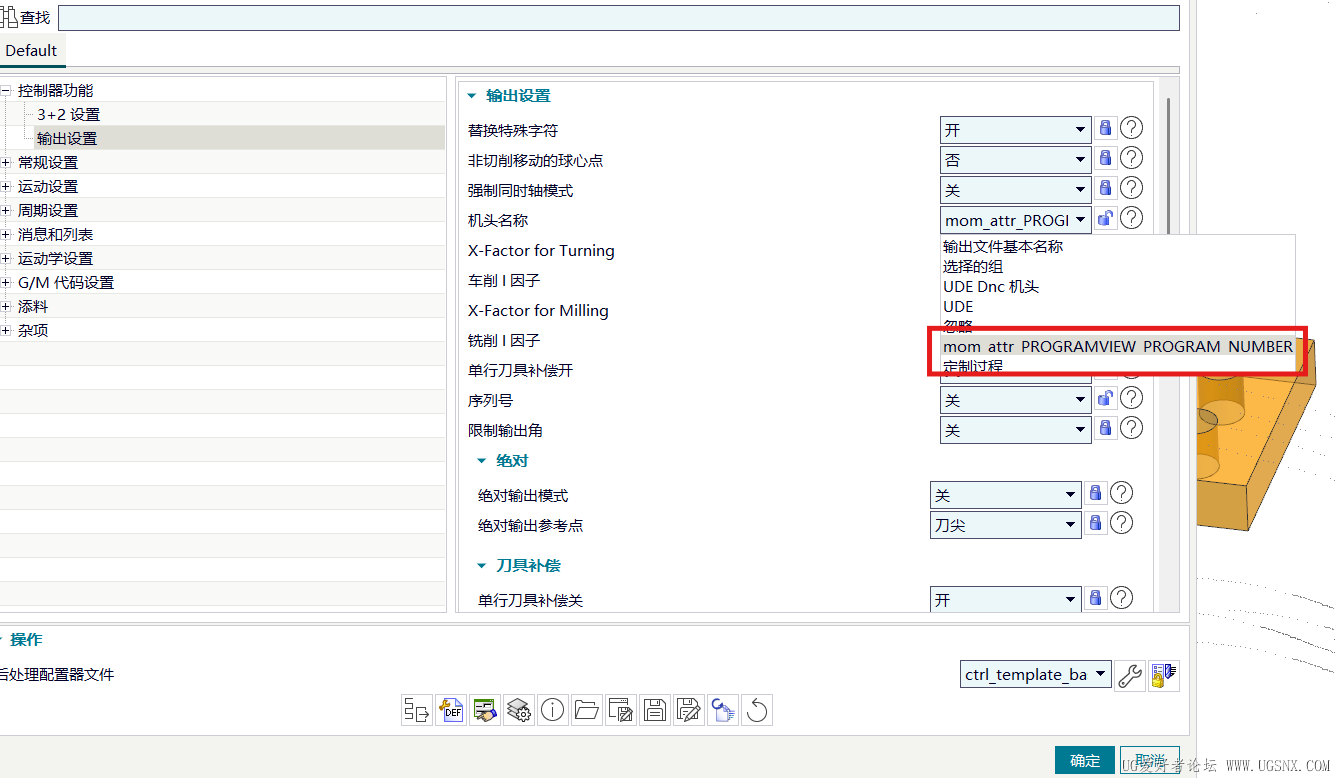Open help for 非切削移动的球心点
Viewport: 1335px width, 778px height.
click(x=1131, y=158)
